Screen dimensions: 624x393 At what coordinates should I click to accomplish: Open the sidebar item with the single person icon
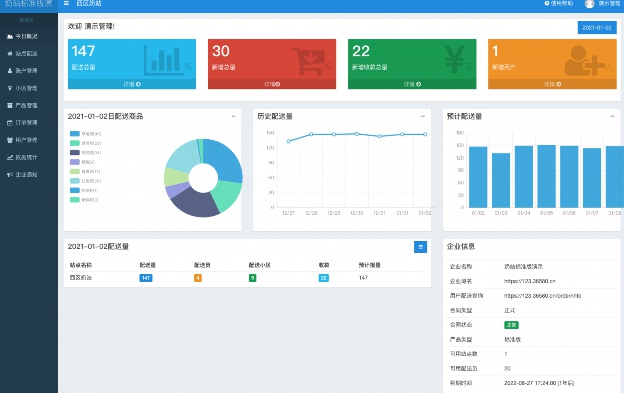[x=29, y=70]
